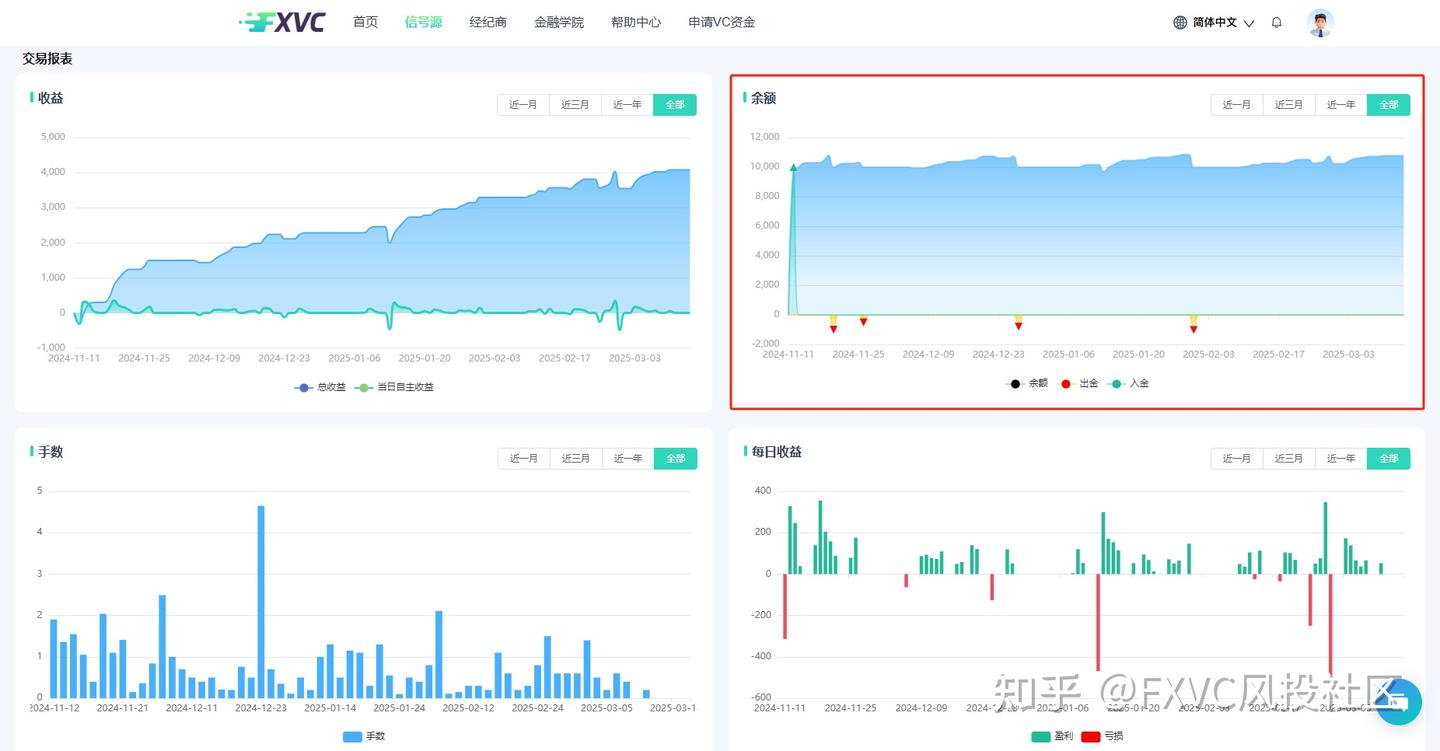Screen dimensions: 1440x751
Task: Open 帮助中心 in navigation
Action: [636, 22]
